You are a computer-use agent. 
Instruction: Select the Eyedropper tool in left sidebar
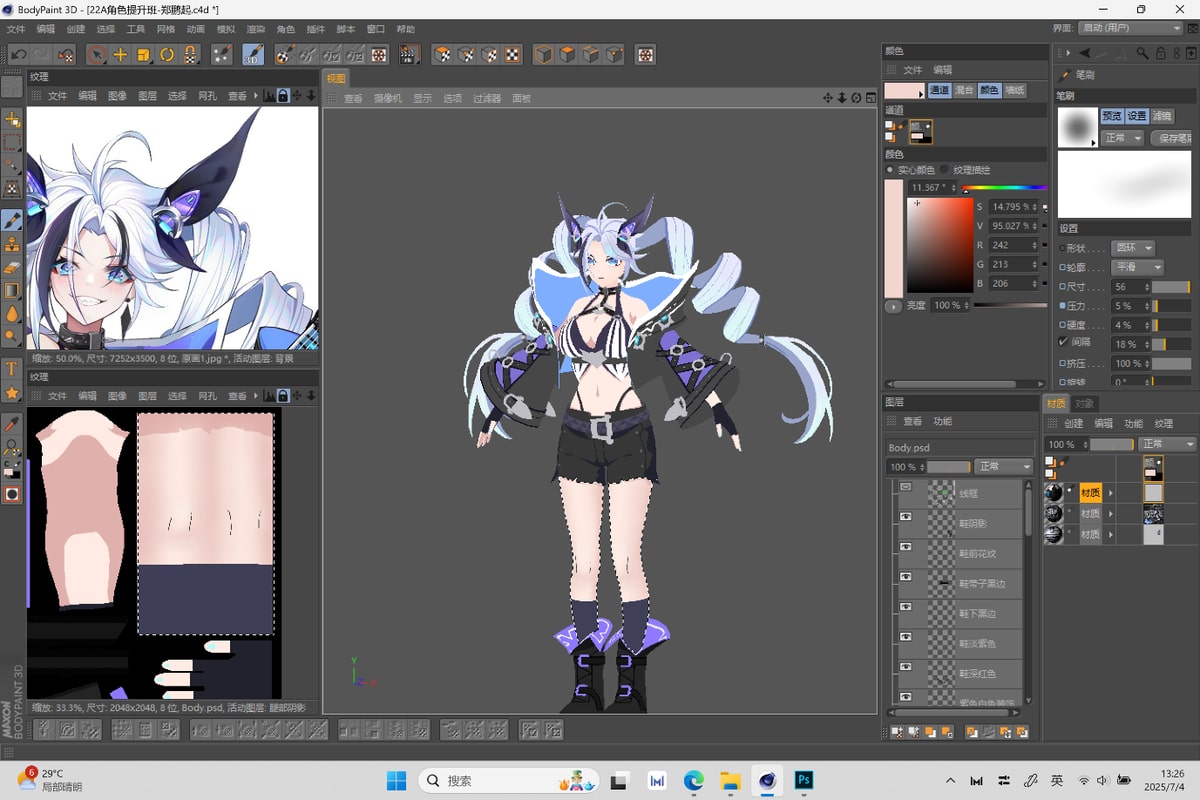pyautogui.click(x=12, y=423)
